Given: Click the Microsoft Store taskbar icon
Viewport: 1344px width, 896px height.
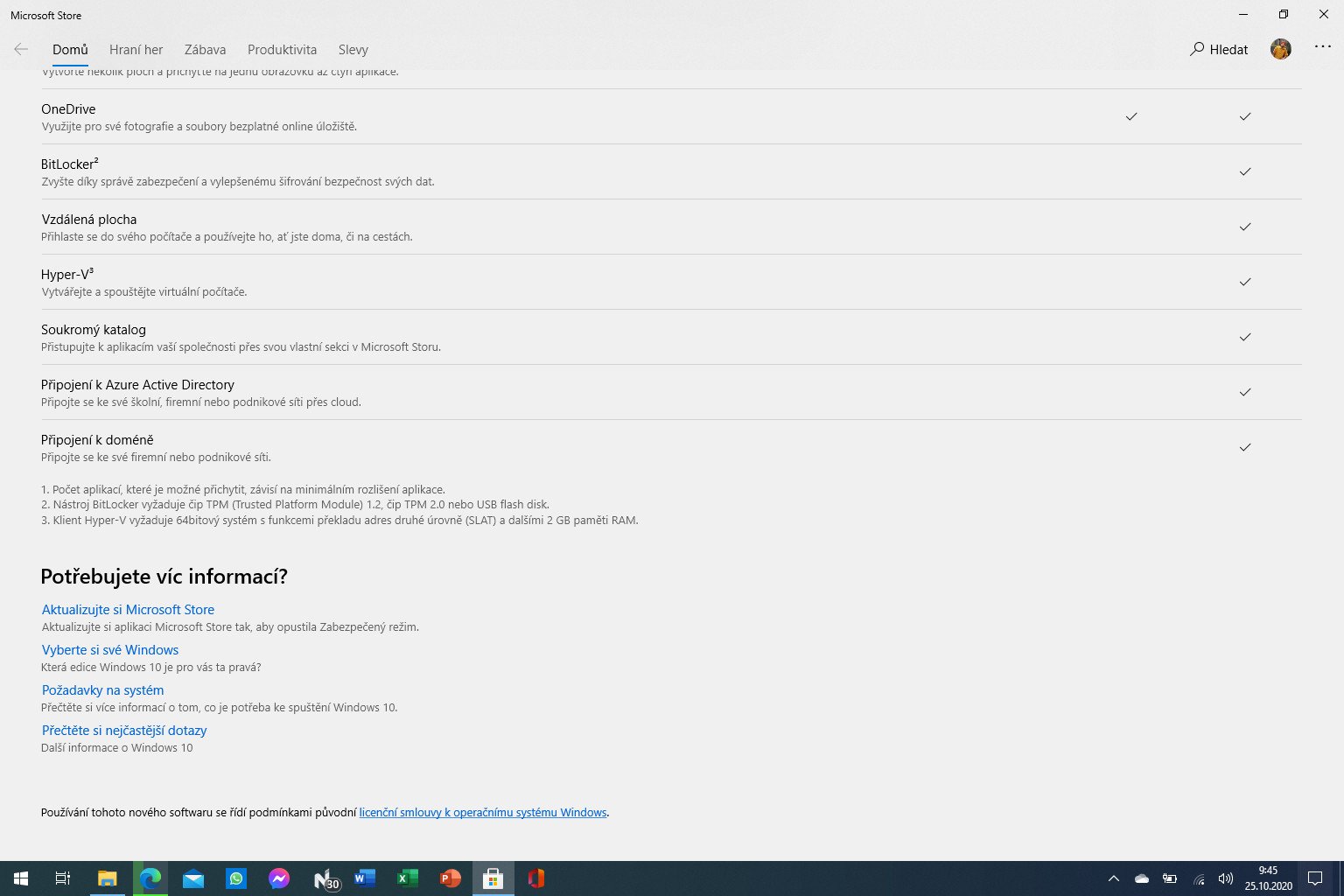Looking at the screenshot, I should coord(493,878).
